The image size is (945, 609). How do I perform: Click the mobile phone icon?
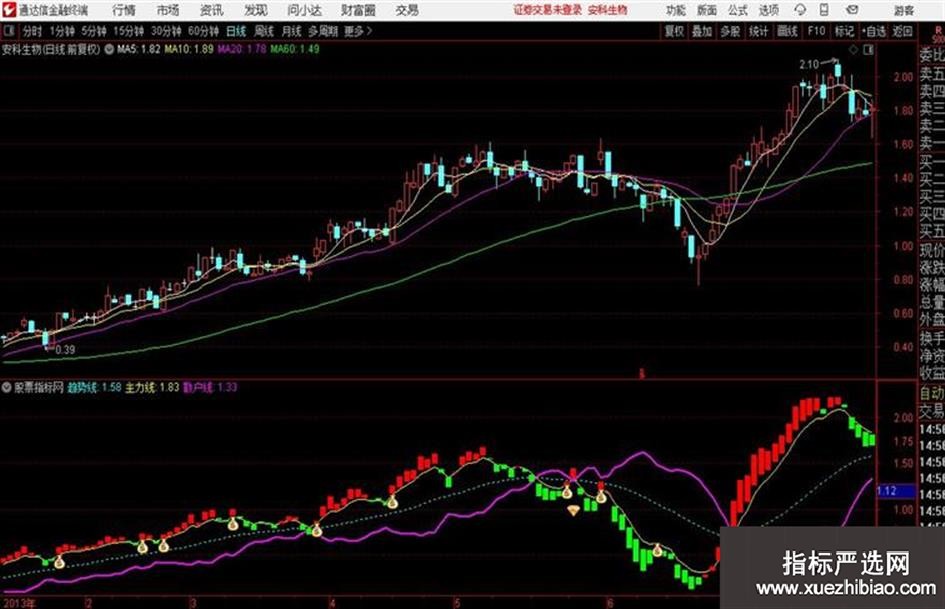[x=824, y=10]
